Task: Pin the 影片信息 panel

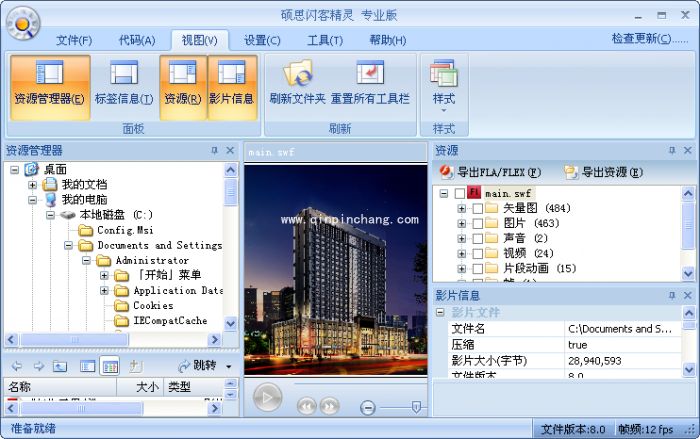Action: click(x=672, y=295)
